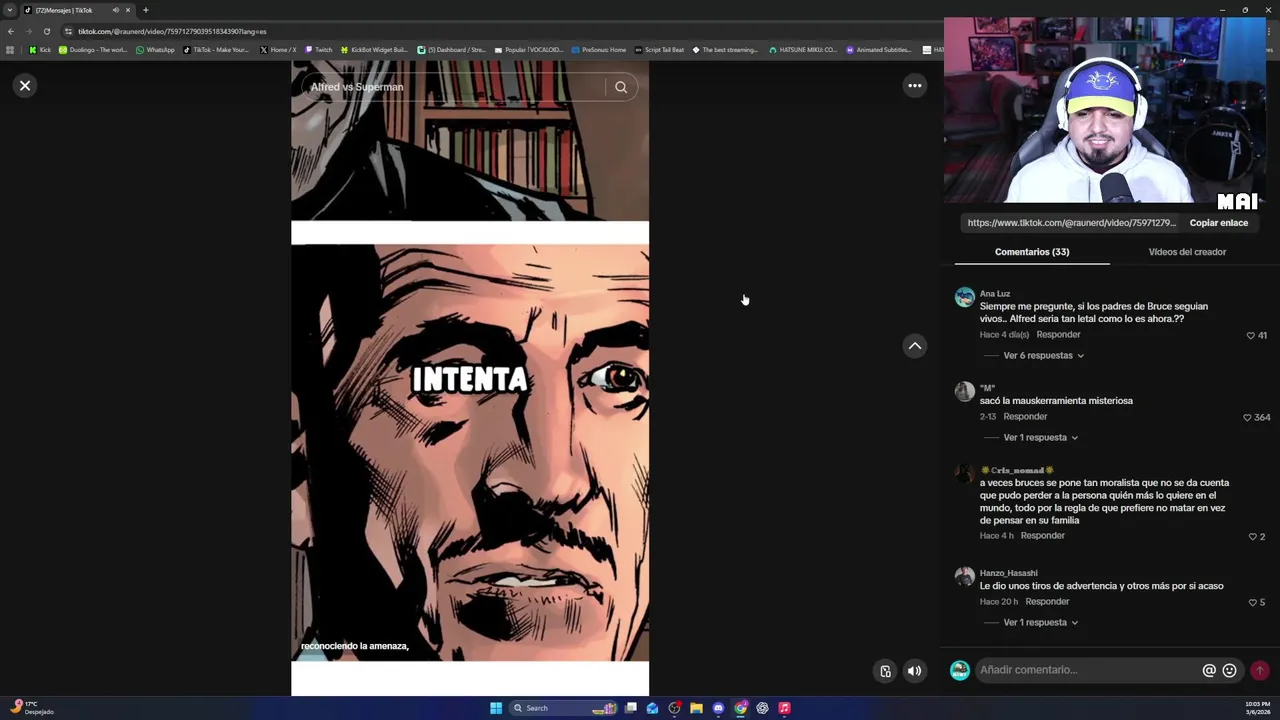Viewport: 1280px width, 720px height.
Task: Reply to Ana Luz's comment
Action: [x=1058, y=335]
